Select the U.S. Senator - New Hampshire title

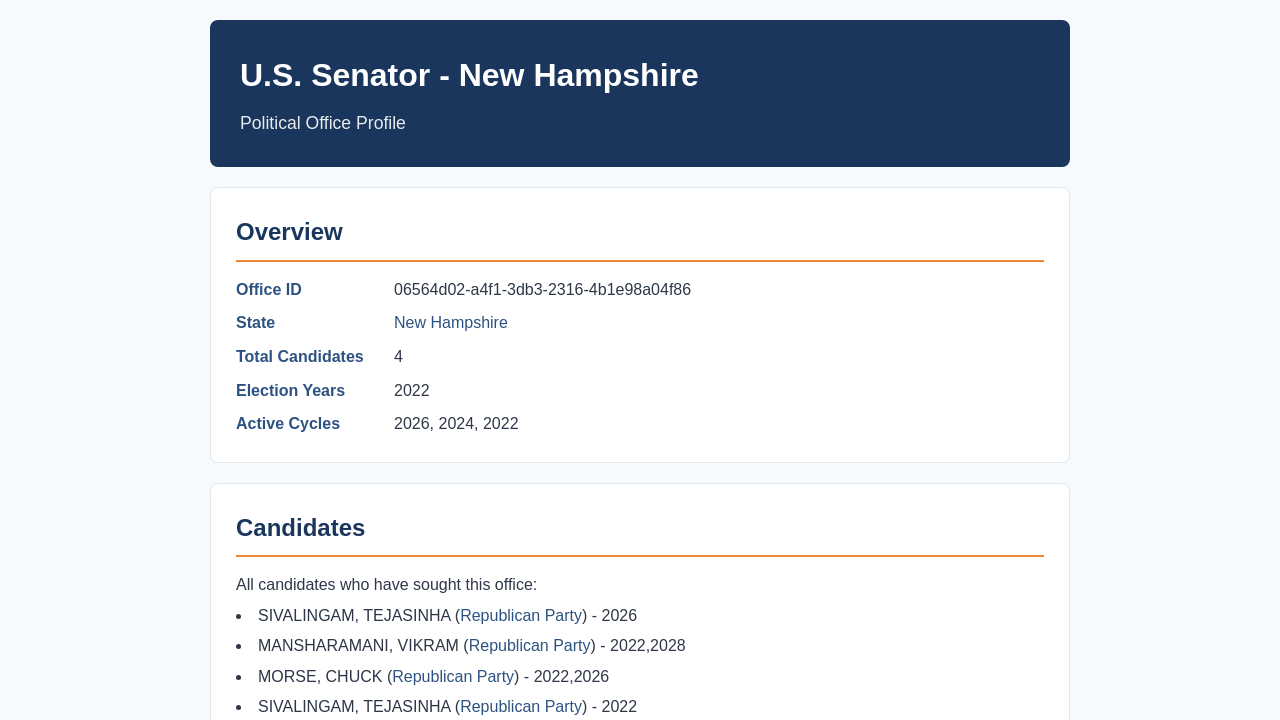coord(469,75)
